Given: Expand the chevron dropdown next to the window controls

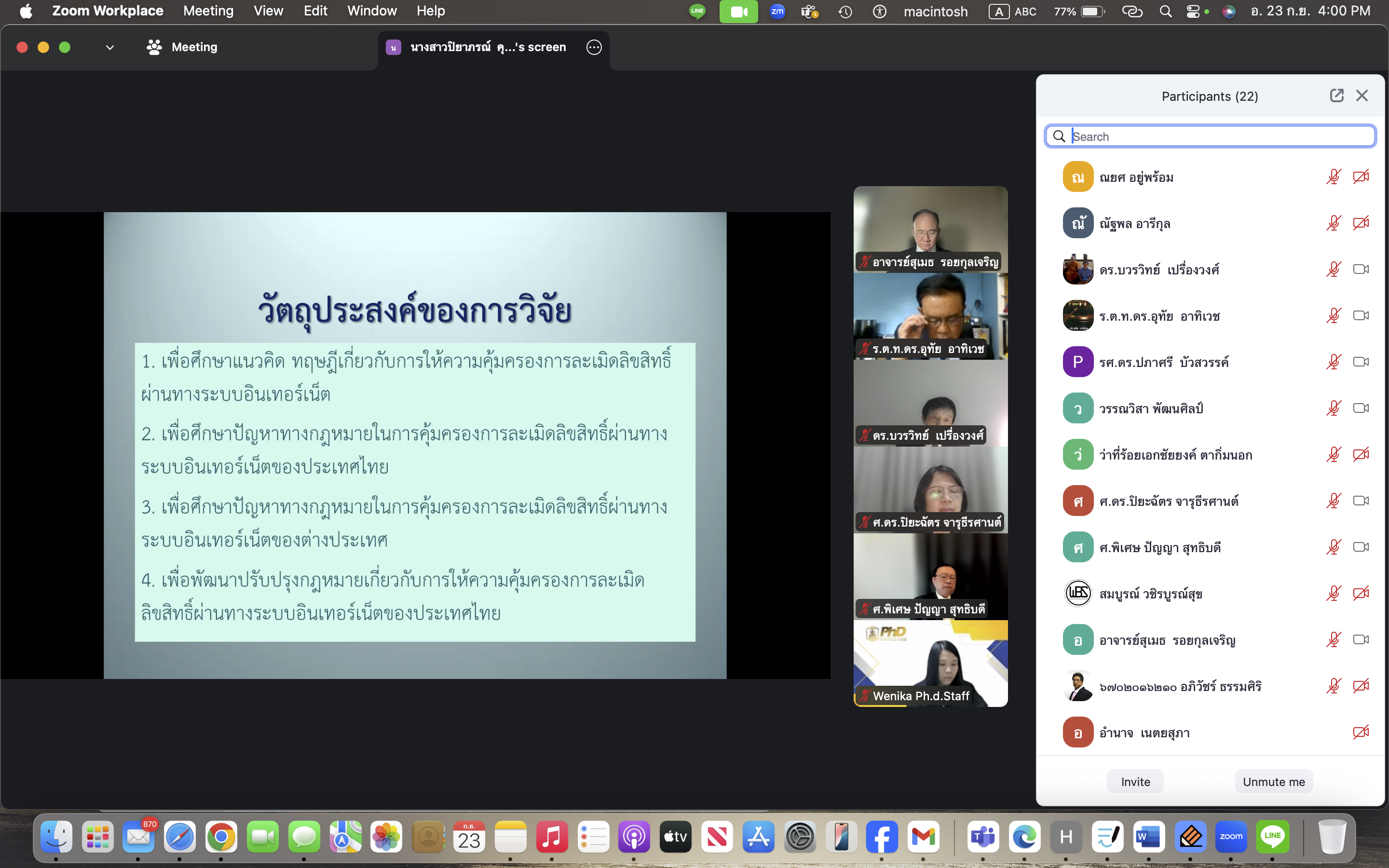Looking at the screenshot, I should [109, 48].
